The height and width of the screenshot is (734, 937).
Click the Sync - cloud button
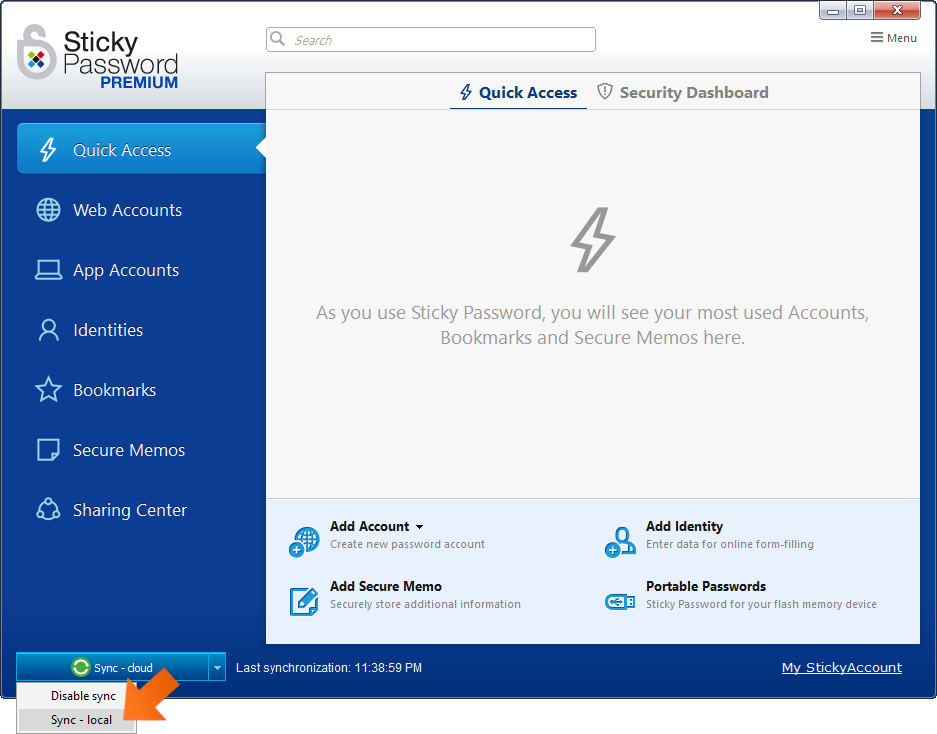tap(112, 667)
